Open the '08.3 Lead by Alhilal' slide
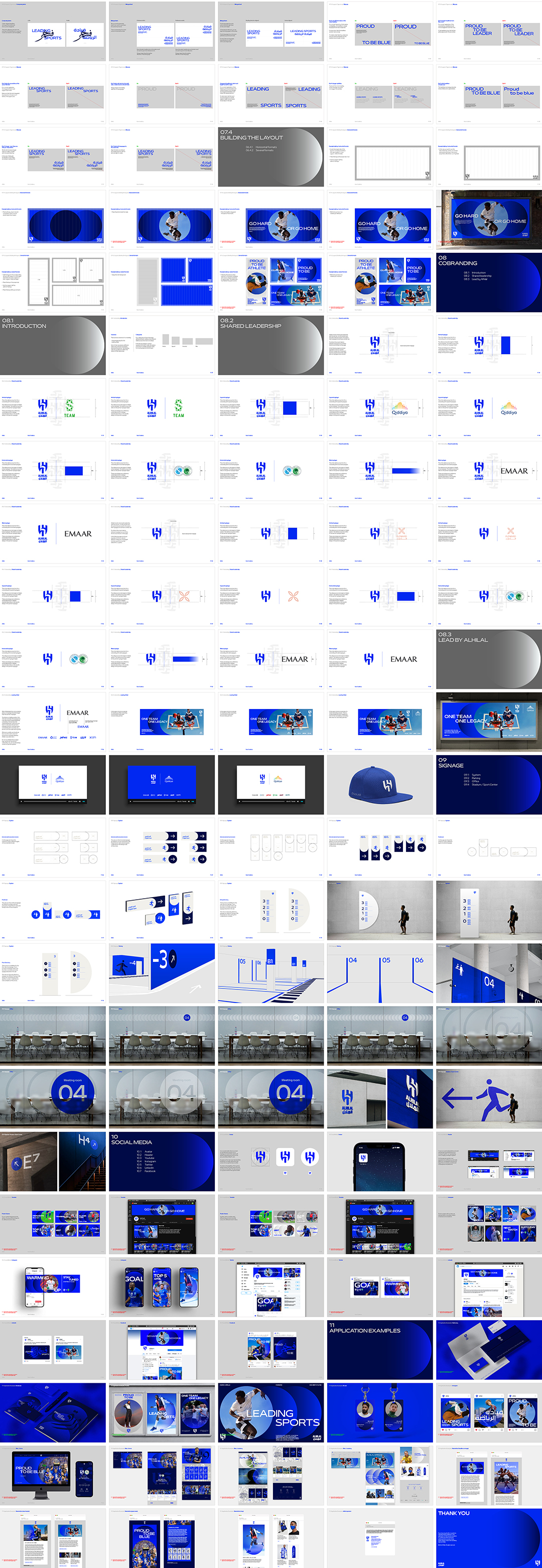 click(488, 659)
